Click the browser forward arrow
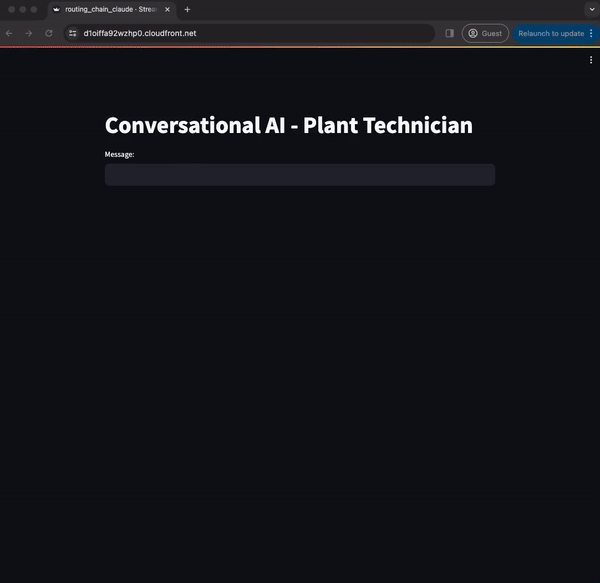 click(x=29, y=34)
